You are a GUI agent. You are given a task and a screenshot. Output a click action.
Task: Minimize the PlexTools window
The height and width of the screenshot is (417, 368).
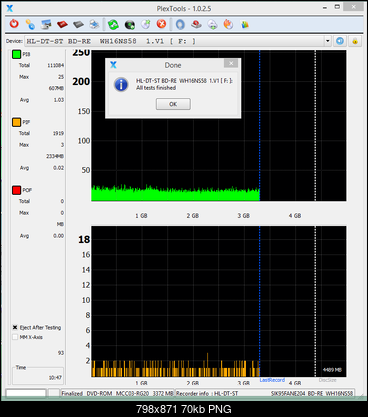pyautogui.click(x=325, y=7)
